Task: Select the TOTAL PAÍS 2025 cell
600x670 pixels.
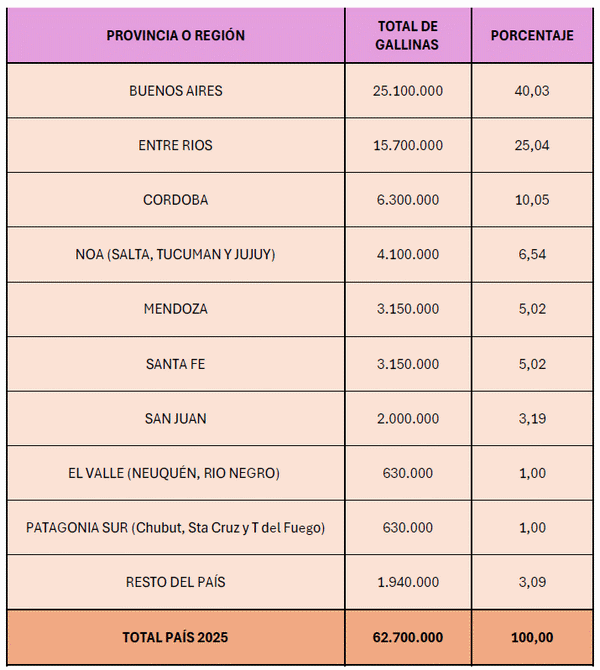Action: (176, 637)
